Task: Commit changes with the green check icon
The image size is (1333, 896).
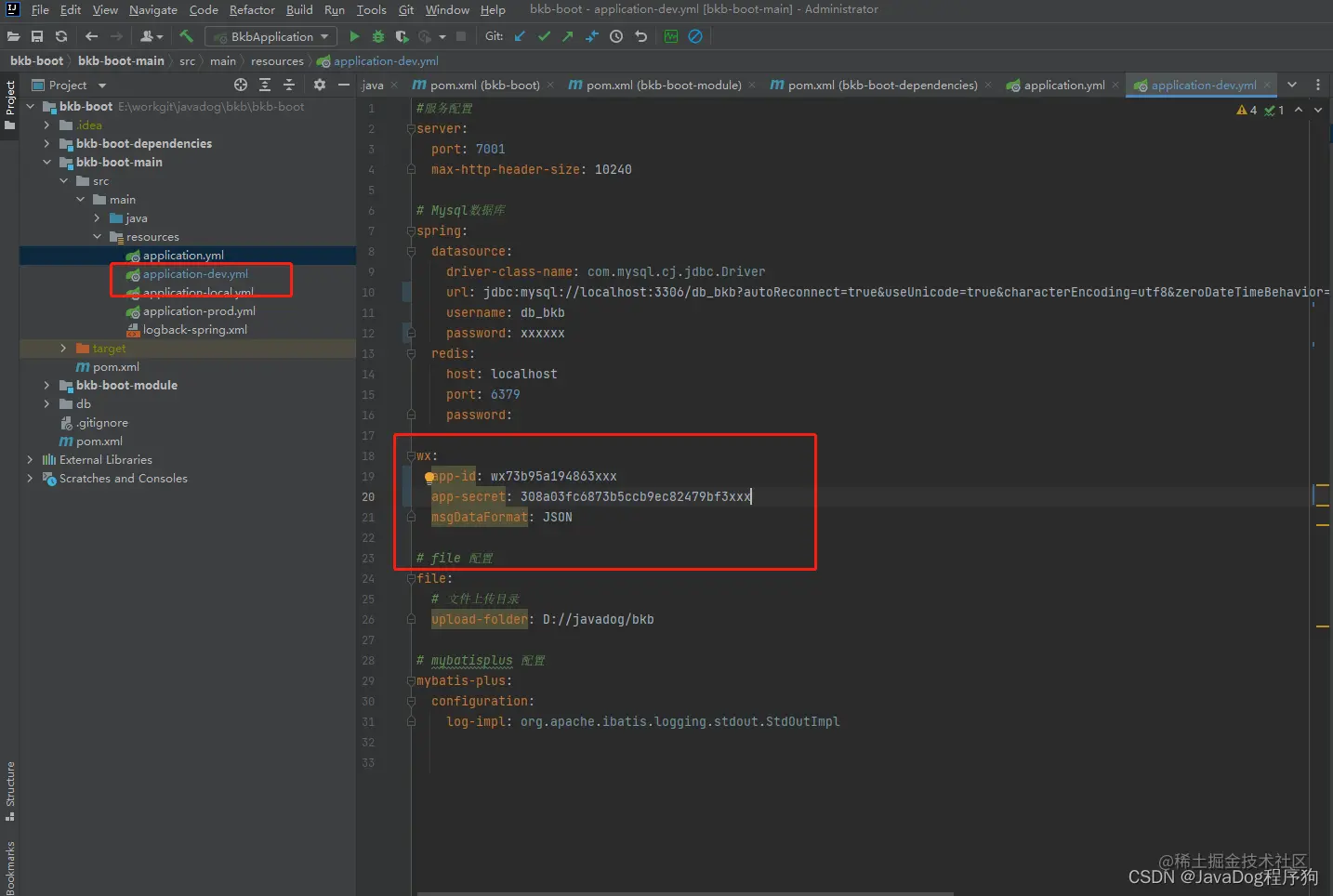Action: (x=544, y=36)
